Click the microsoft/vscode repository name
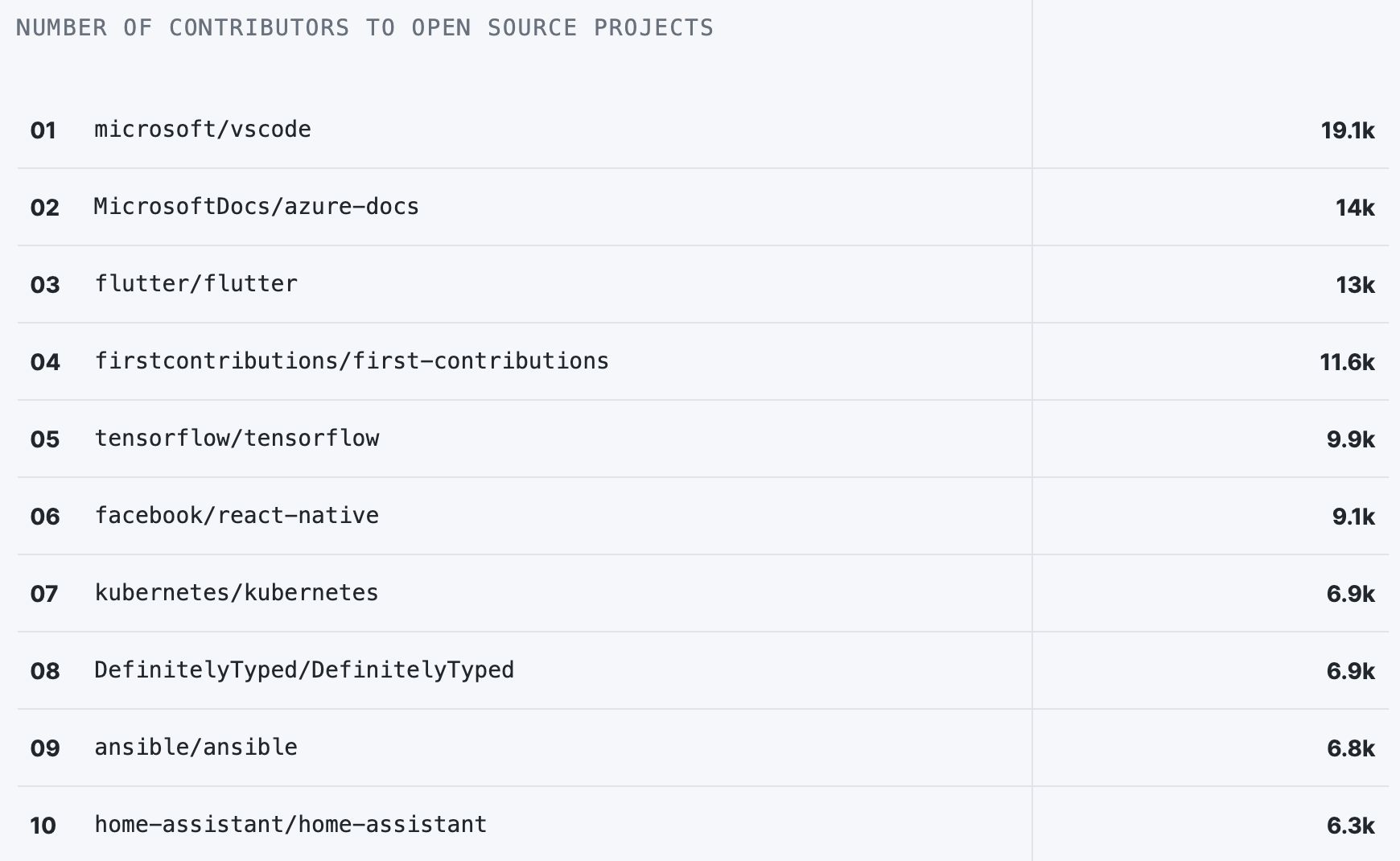This screenshot has height=861, width=1400. tap(203, 130)
